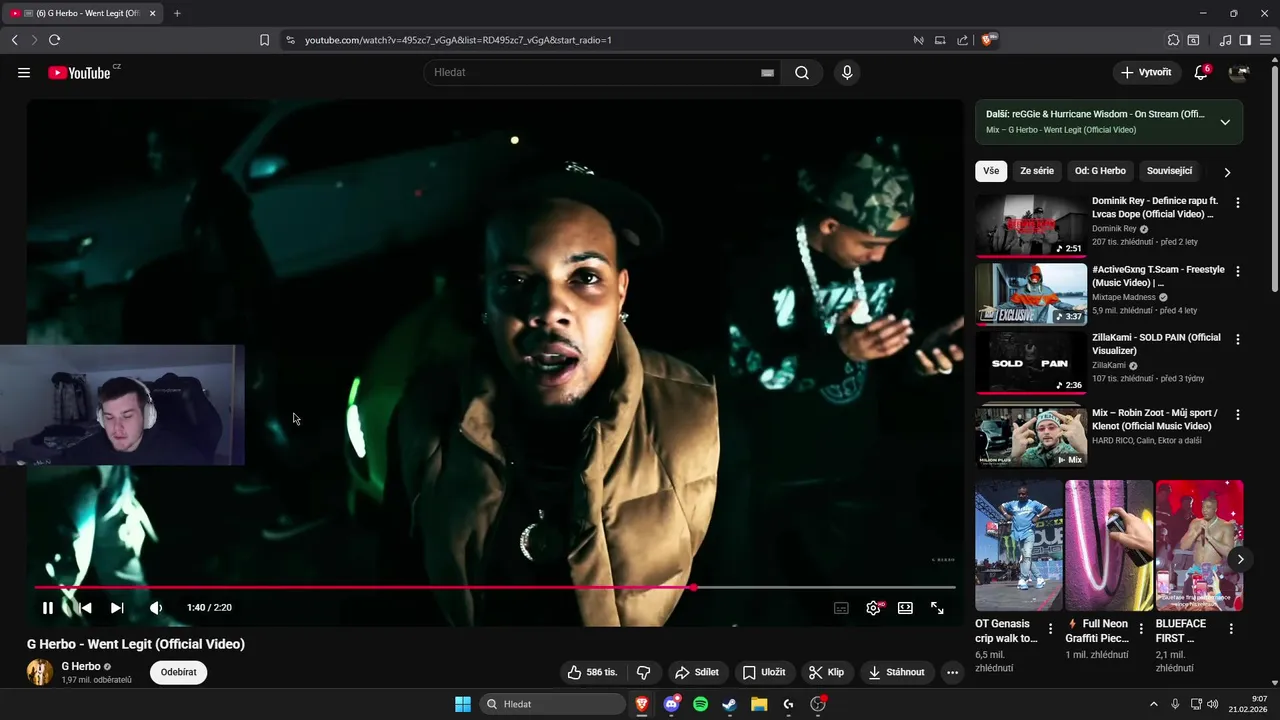The width and height of the screenshot is (1280, 720).
Task: Expand the mix playlist panel chevron
Action: tap(1225, 122)
